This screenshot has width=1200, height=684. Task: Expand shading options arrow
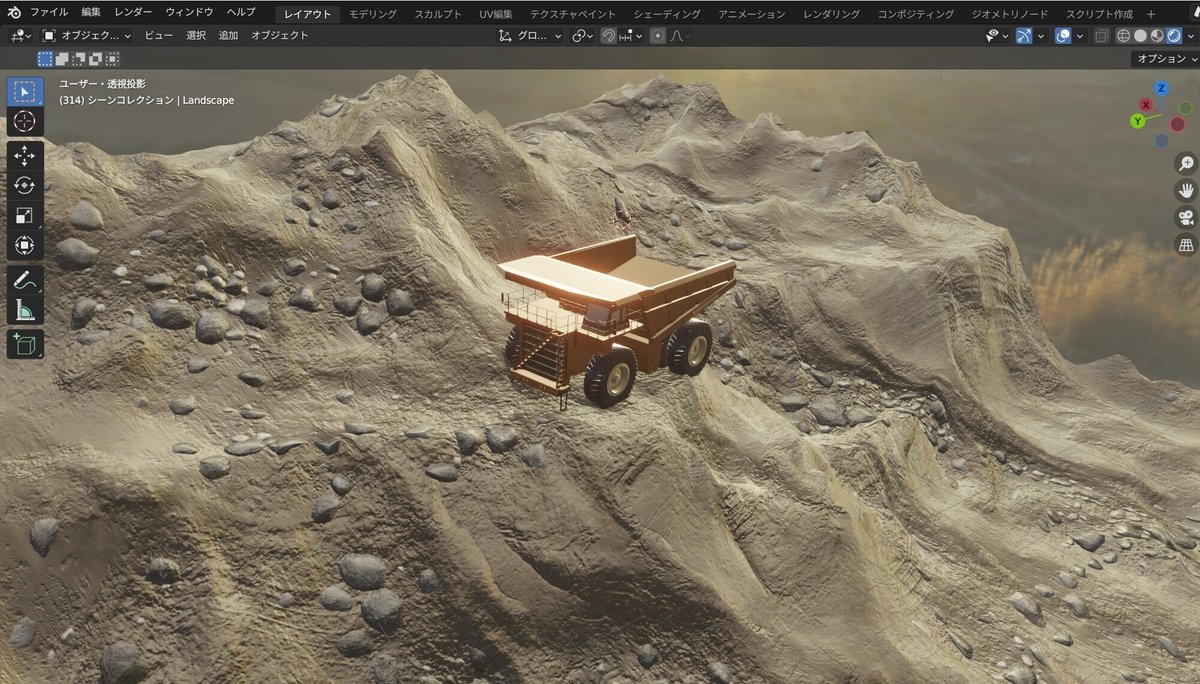point(1190,35)
